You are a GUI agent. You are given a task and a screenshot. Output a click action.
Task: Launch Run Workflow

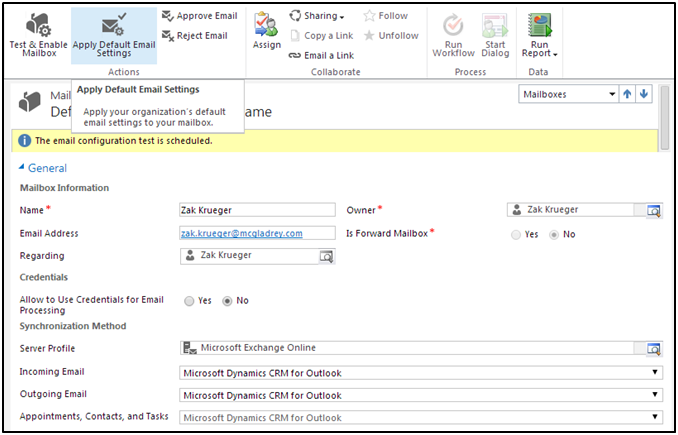pyautogui.click(x=453, y=35)
